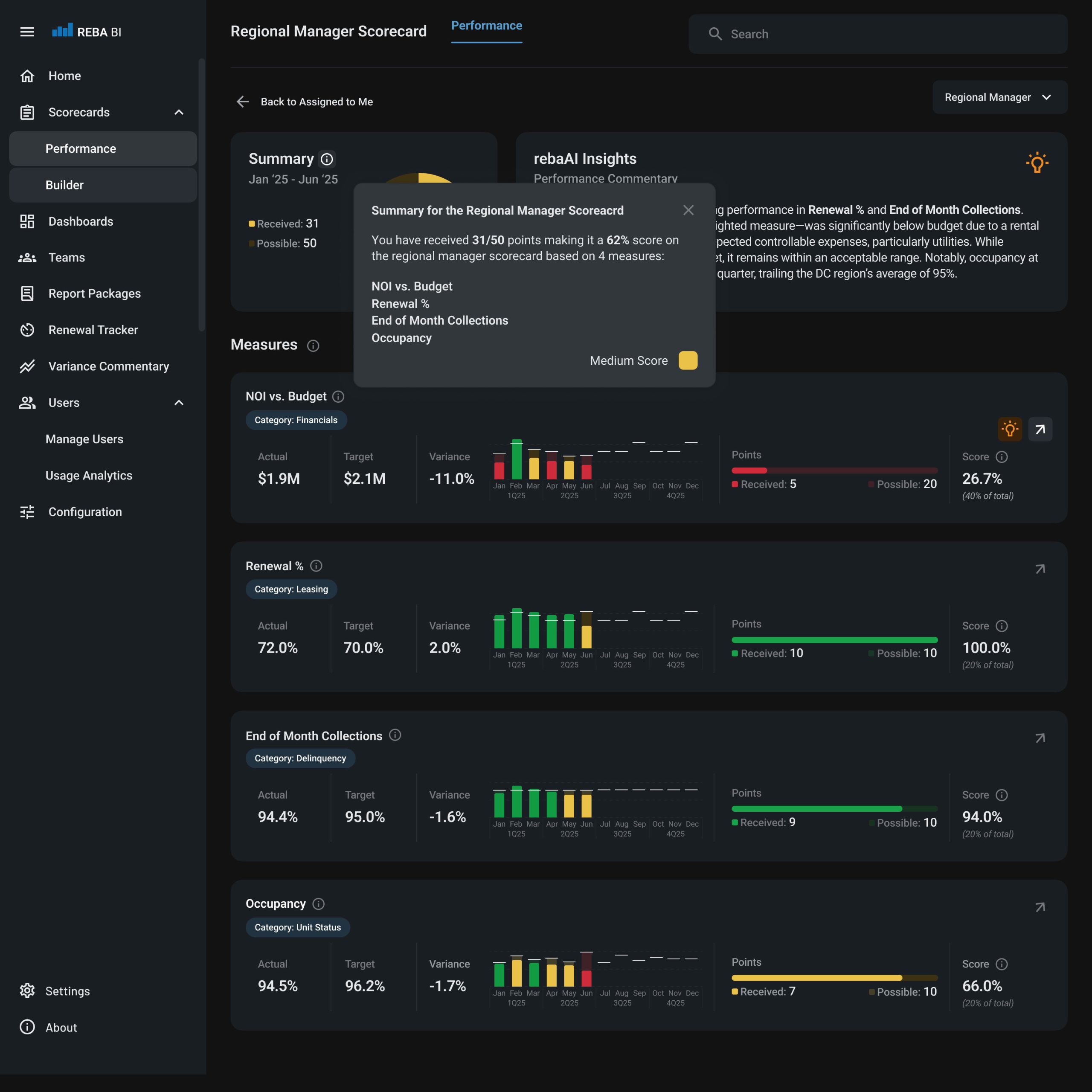The image size is (1092, 1092).
Task: Click the Renewal % green points bar
Action: (834, 640)
